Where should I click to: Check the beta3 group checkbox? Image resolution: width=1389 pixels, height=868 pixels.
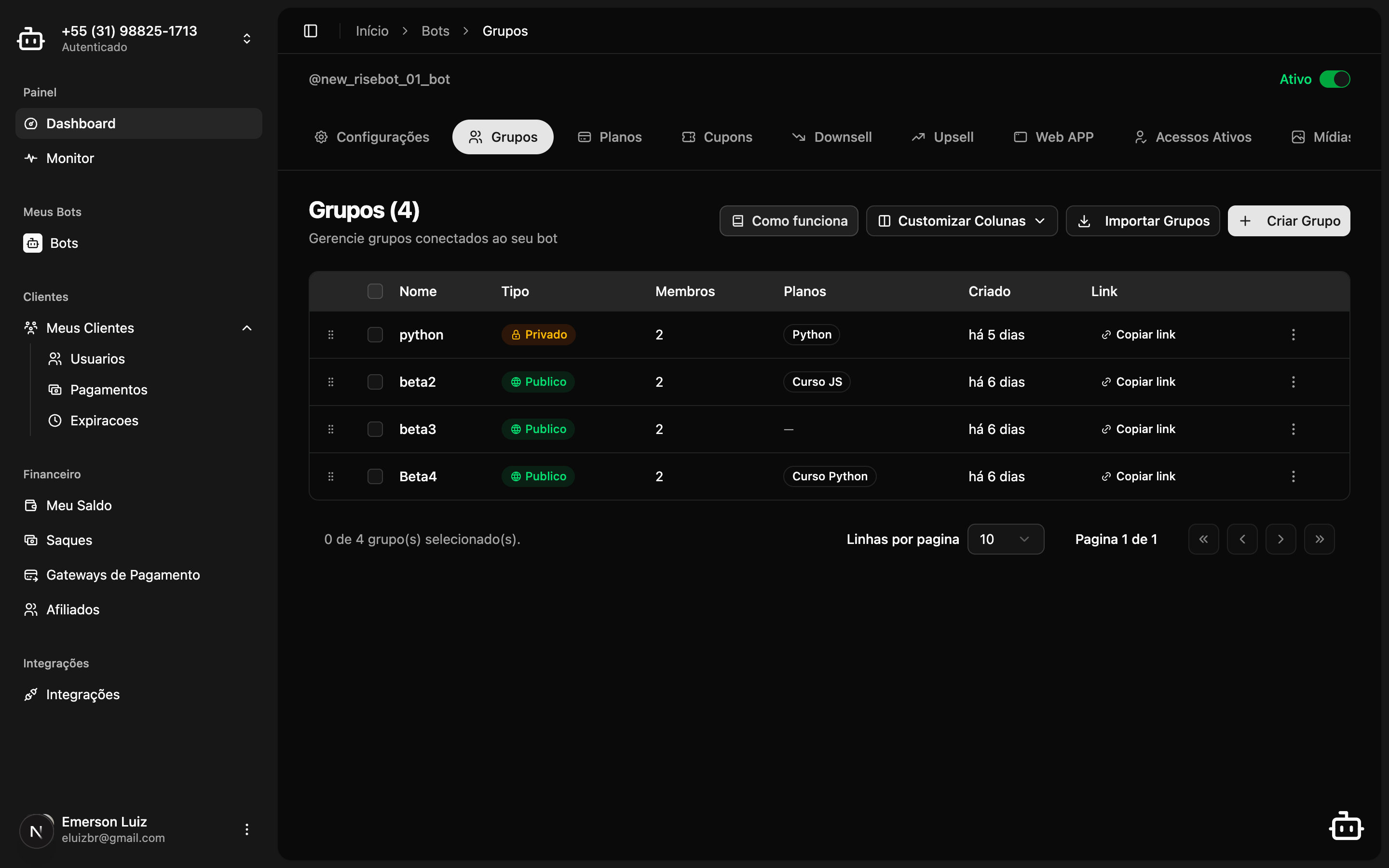(x=375, y=429)
